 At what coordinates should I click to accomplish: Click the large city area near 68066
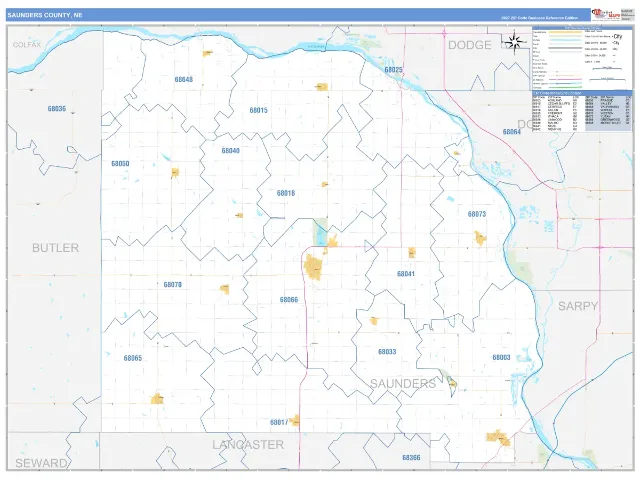(313, 267)
